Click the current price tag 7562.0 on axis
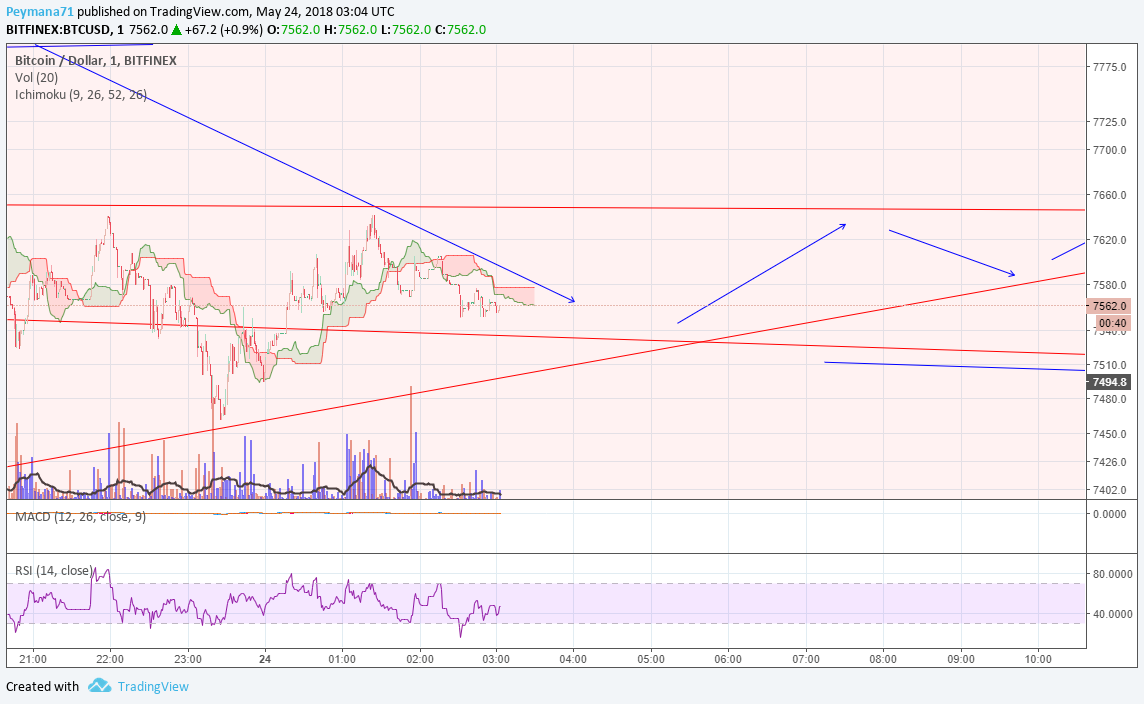This screenshot has height=704, width=1144. point(1109,306)
